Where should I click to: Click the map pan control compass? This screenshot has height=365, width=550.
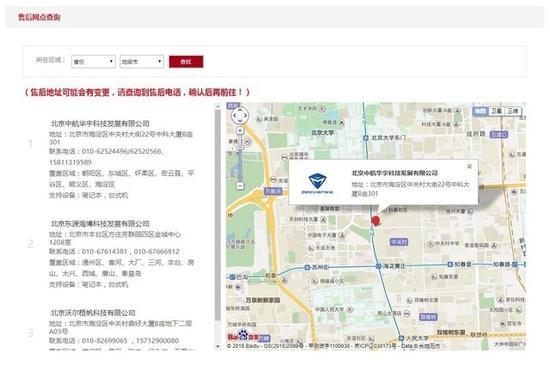click(x=240, y=115)
